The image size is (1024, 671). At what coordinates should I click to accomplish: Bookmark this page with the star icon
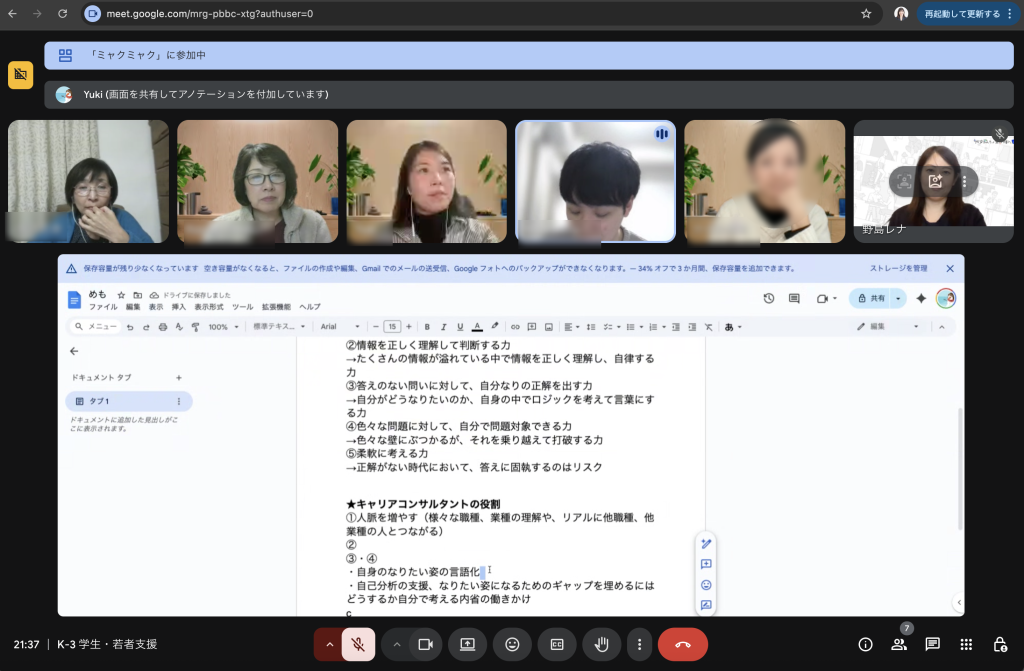(x=866, y=14)
